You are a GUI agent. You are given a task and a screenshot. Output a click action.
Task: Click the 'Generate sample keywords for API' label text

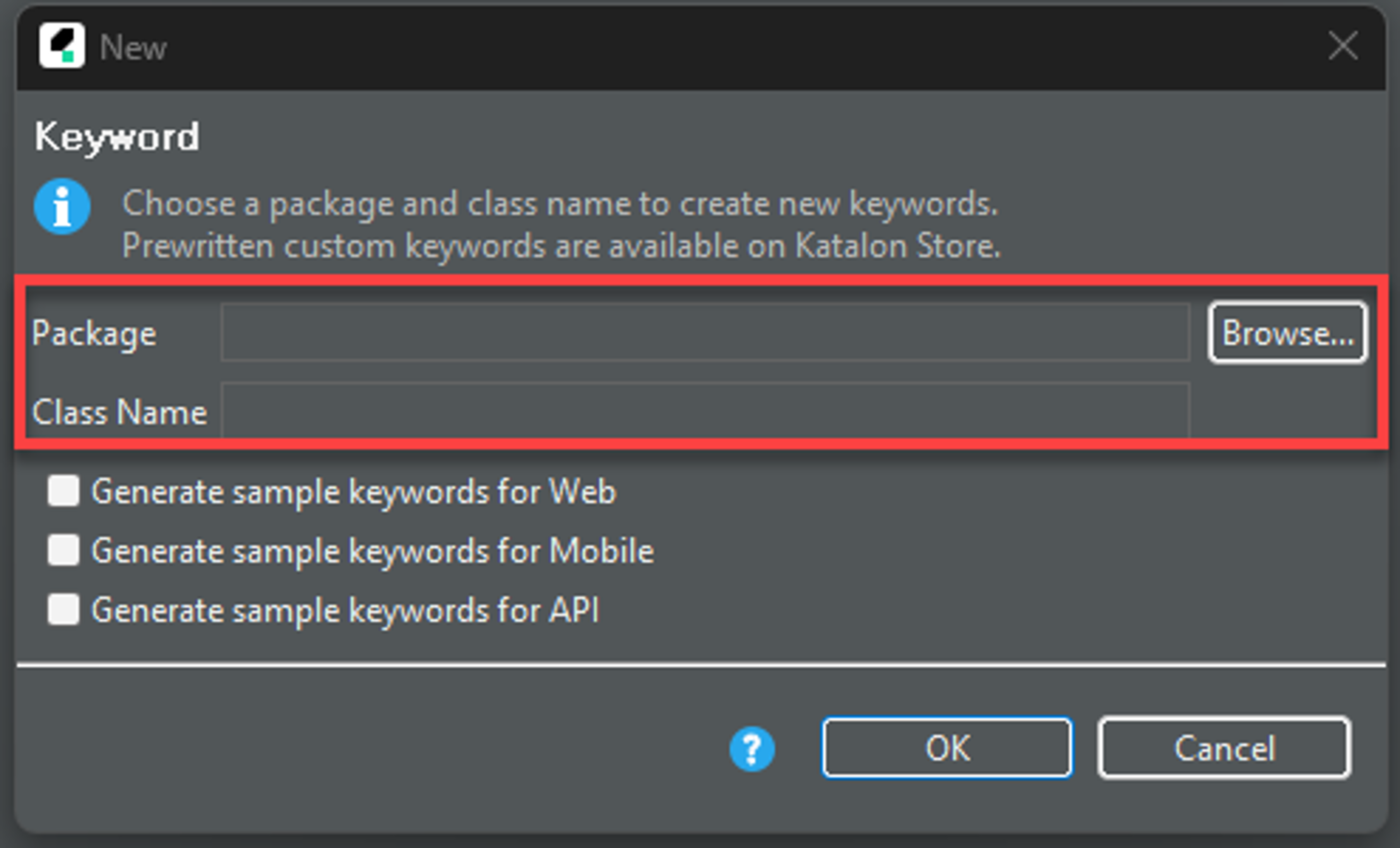(345, 610)
